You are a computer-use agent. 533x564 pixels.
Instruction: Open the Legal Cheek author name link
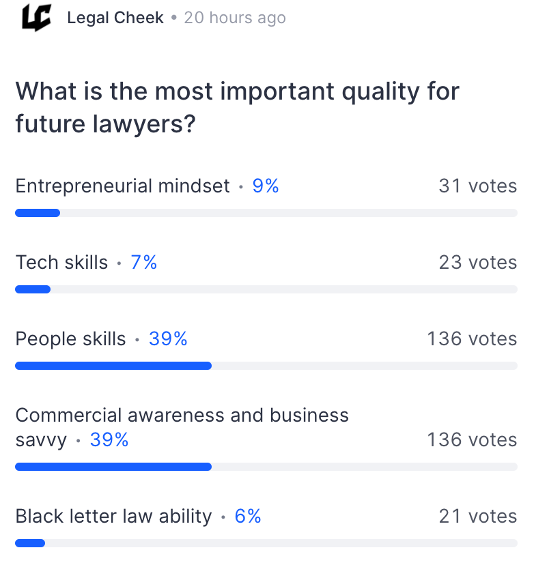tap(115, 18)
